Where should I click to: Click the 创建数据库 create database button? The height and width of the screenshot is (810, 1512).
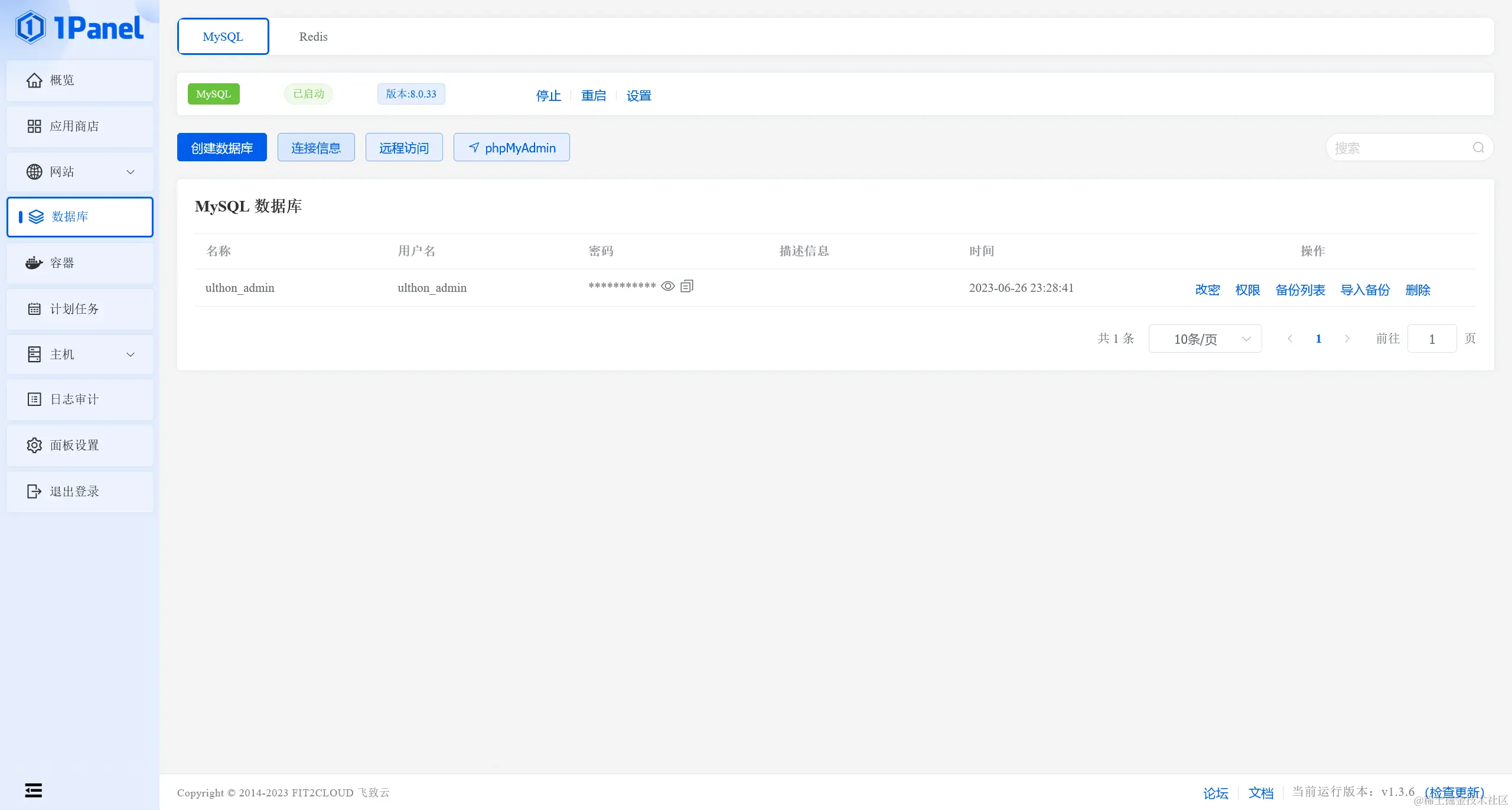click(222, 148)
